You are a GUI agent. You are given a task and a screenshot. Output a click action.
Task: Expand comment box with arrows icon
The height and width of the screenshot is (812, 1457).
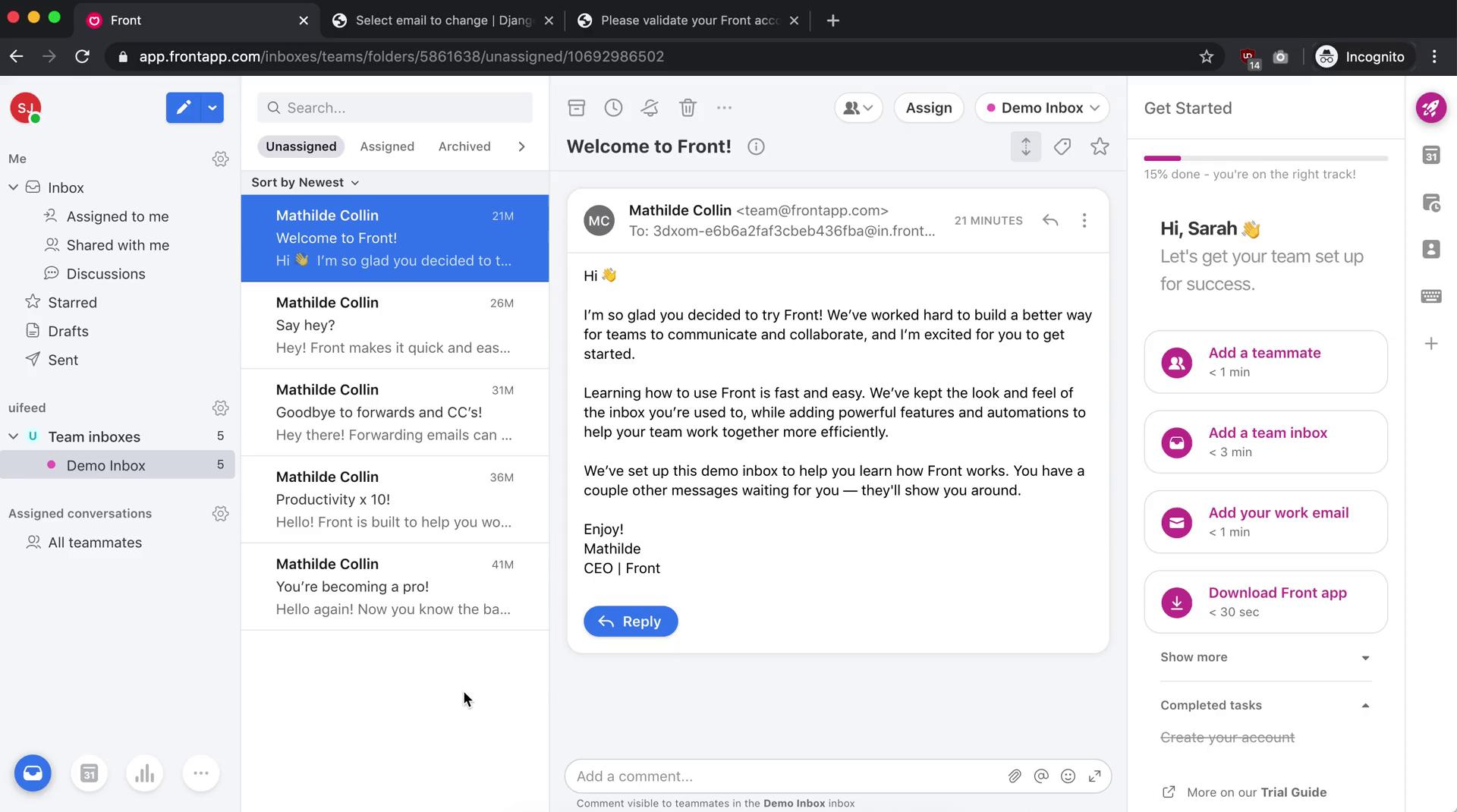click(1094, 776)
